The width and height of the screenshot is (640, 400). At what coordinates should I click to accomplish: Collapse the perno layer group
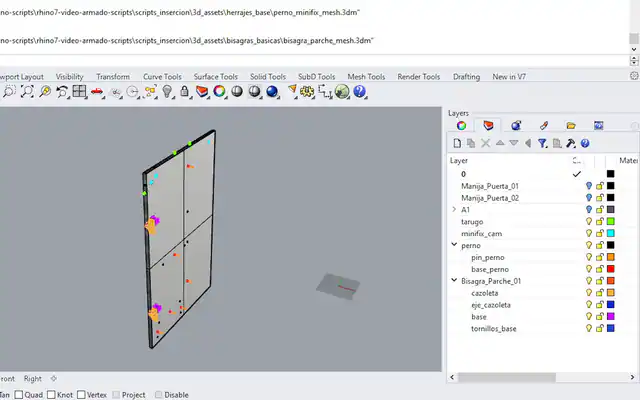click(x=454, y=245)
